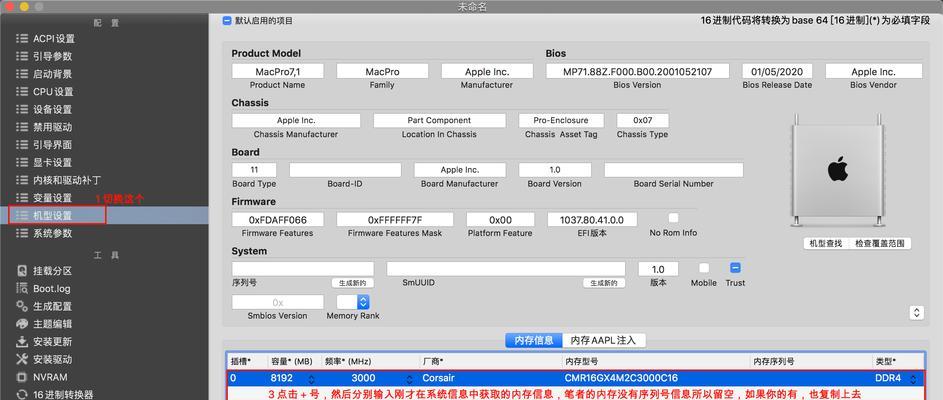This screenshot has height=400, width=943.
Task: Click the 16进制转换器 refresh icon
Action: point(22,395)
